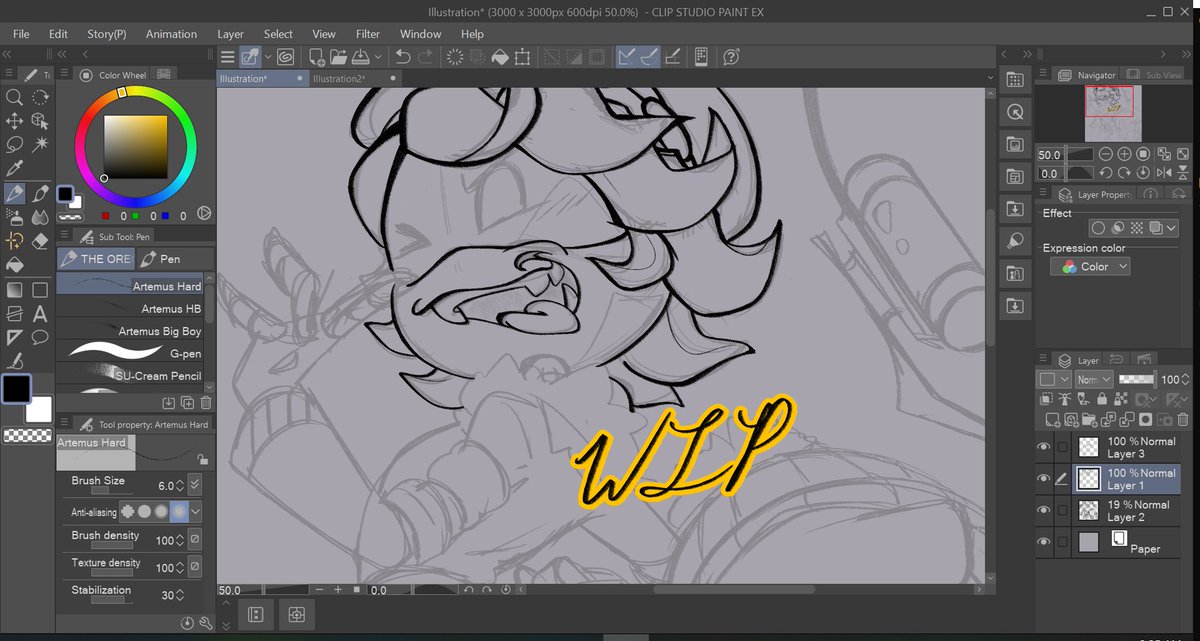1200x641 pixels.
Task: Click the layer opacity value field
Action: click(x=1170, y=379)
